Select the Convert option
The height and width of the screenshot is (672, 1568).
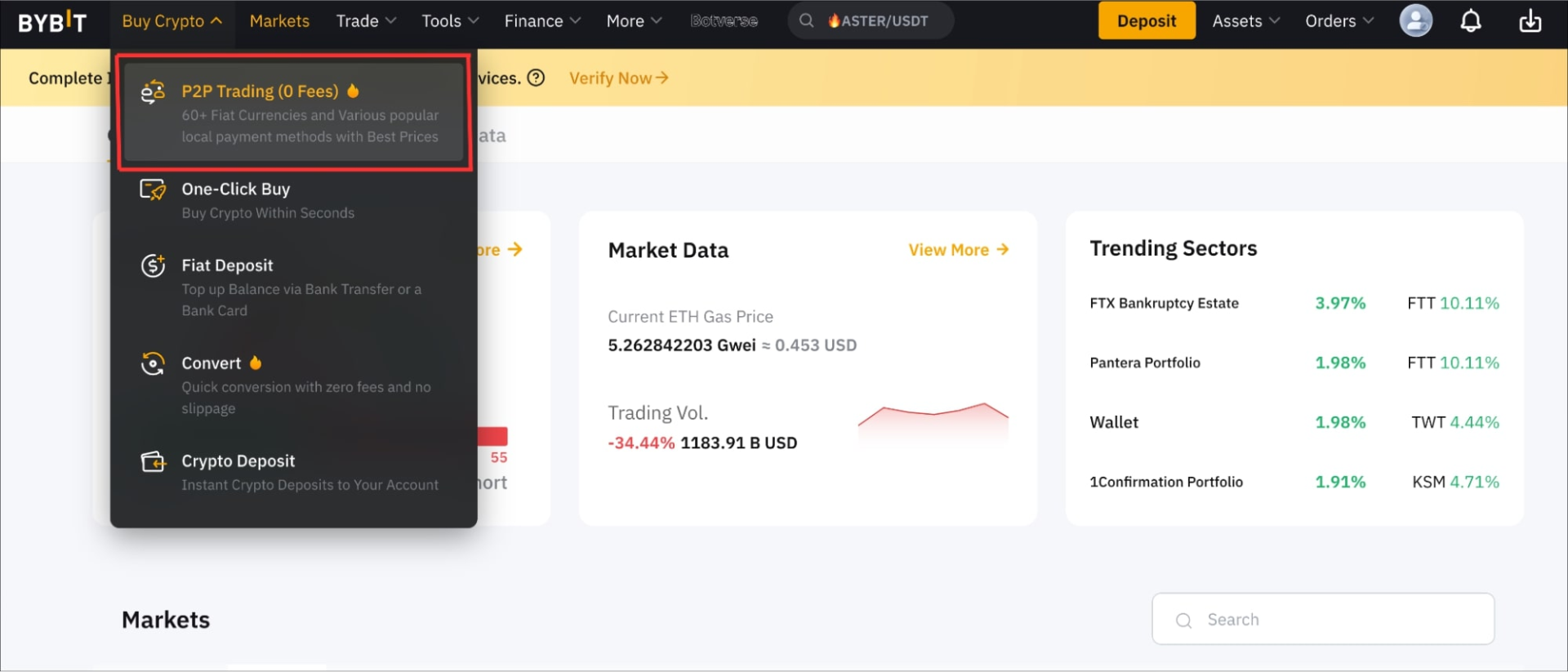point(294,385)
